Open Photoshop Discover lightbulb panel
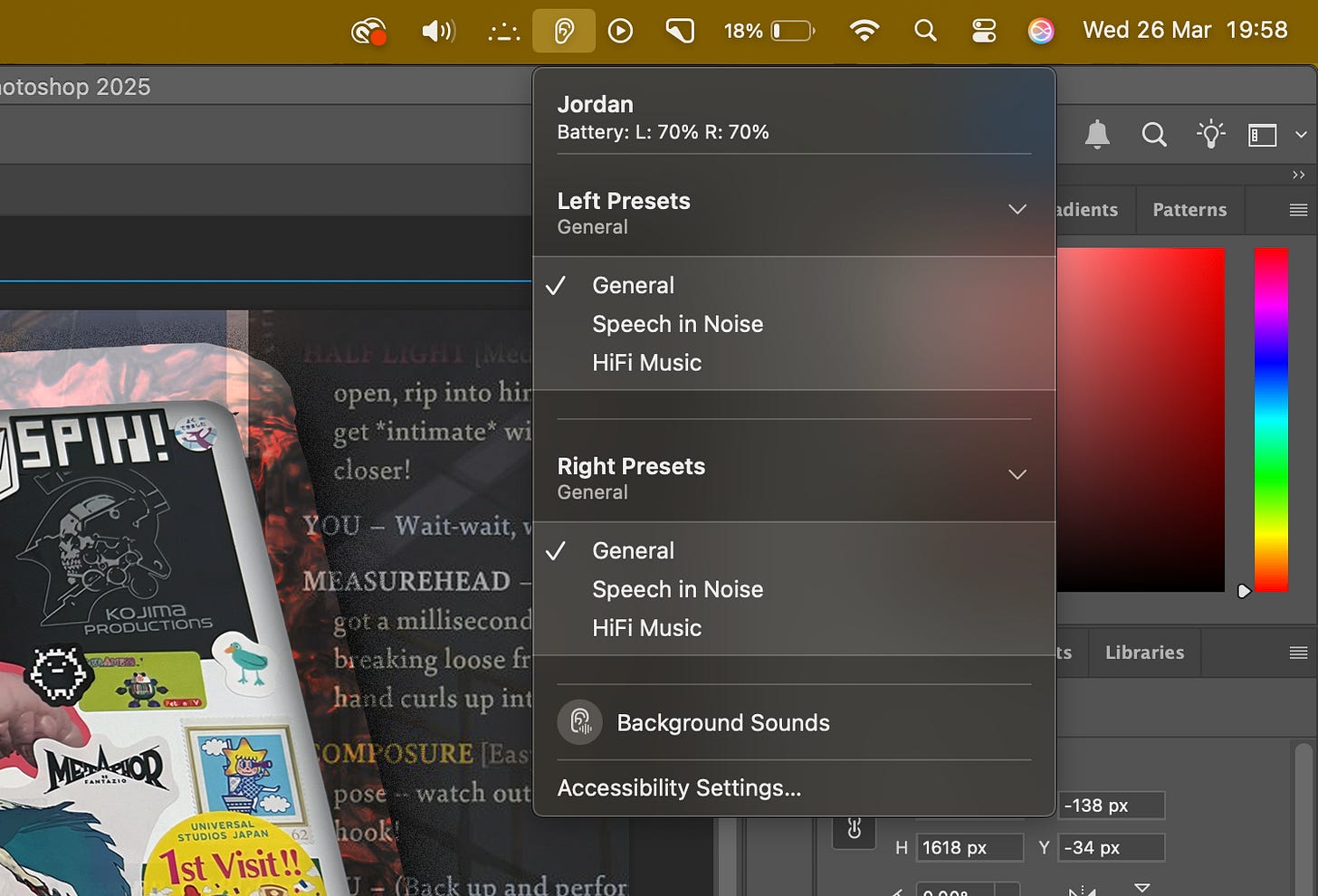Viewport: 1318px width, 896px height. click(x=1210, y=135)
